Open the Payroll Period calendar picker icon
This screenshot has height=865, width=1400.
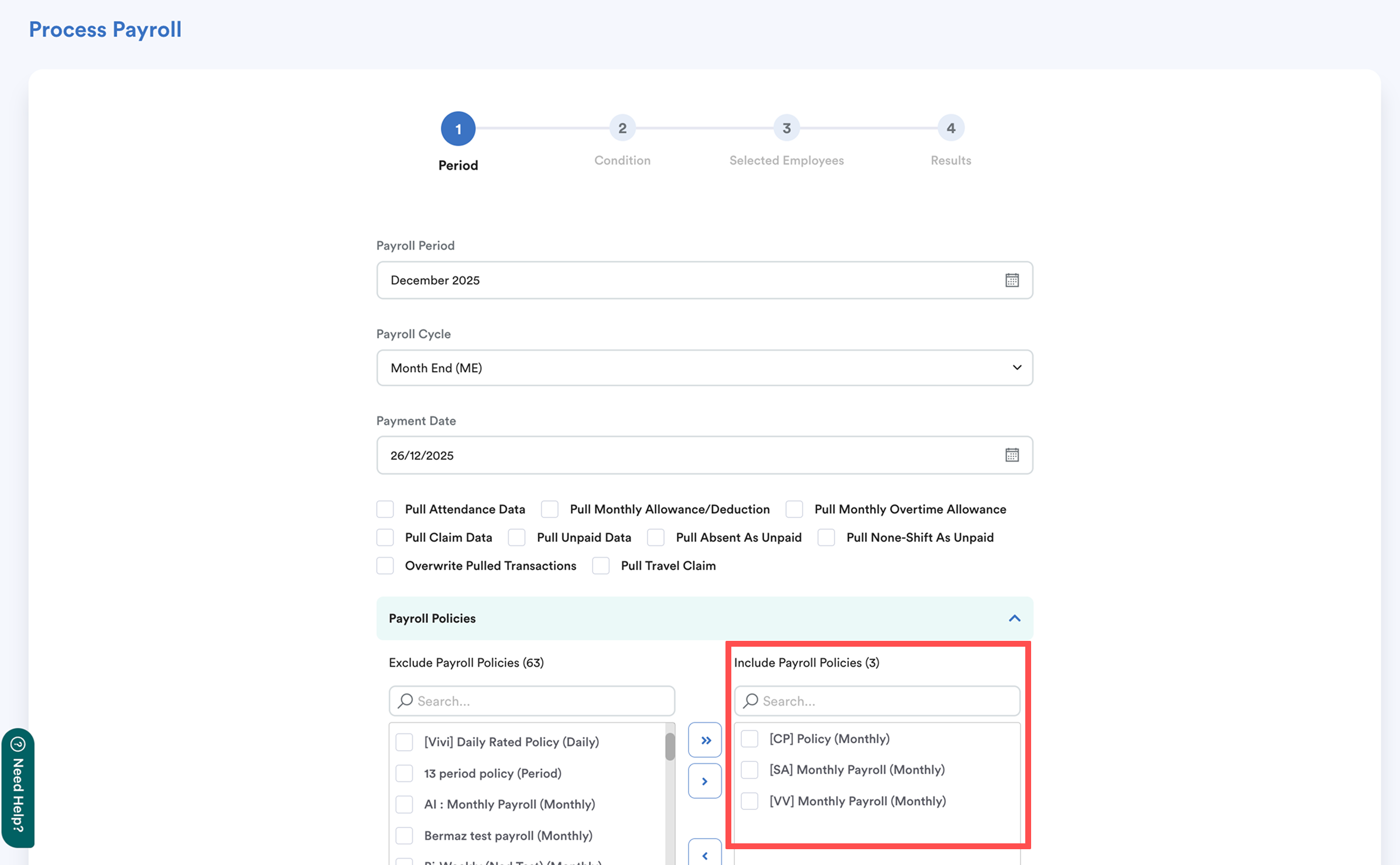(x=1012, y=280)
